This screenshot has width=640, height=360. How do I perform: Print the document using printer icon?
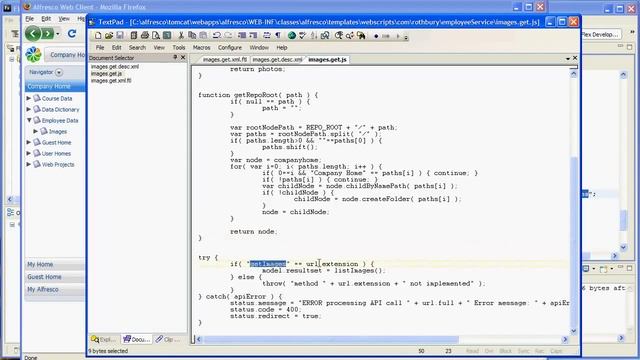tap(144, 36)
